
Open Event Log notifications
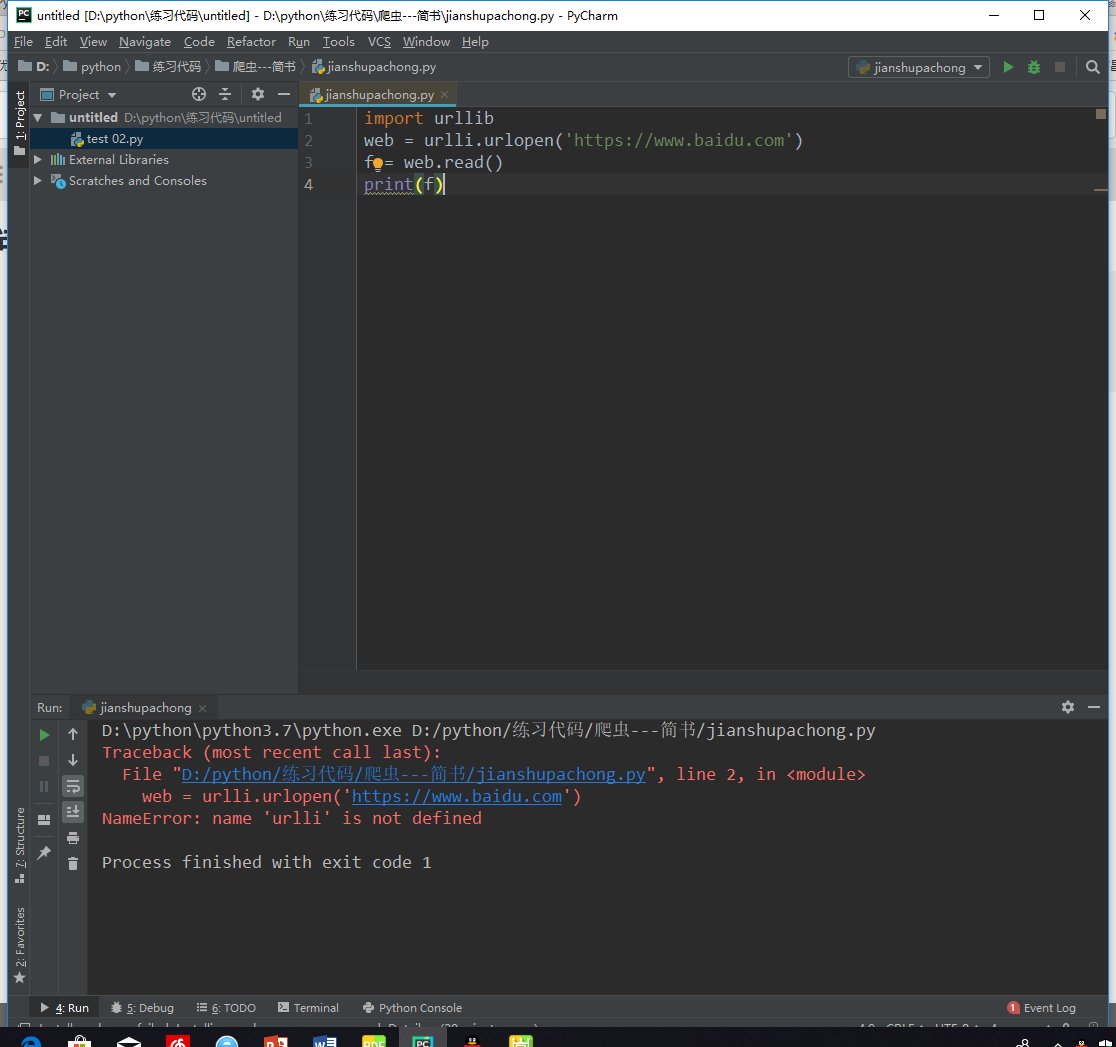(x=1041, y=1008)
